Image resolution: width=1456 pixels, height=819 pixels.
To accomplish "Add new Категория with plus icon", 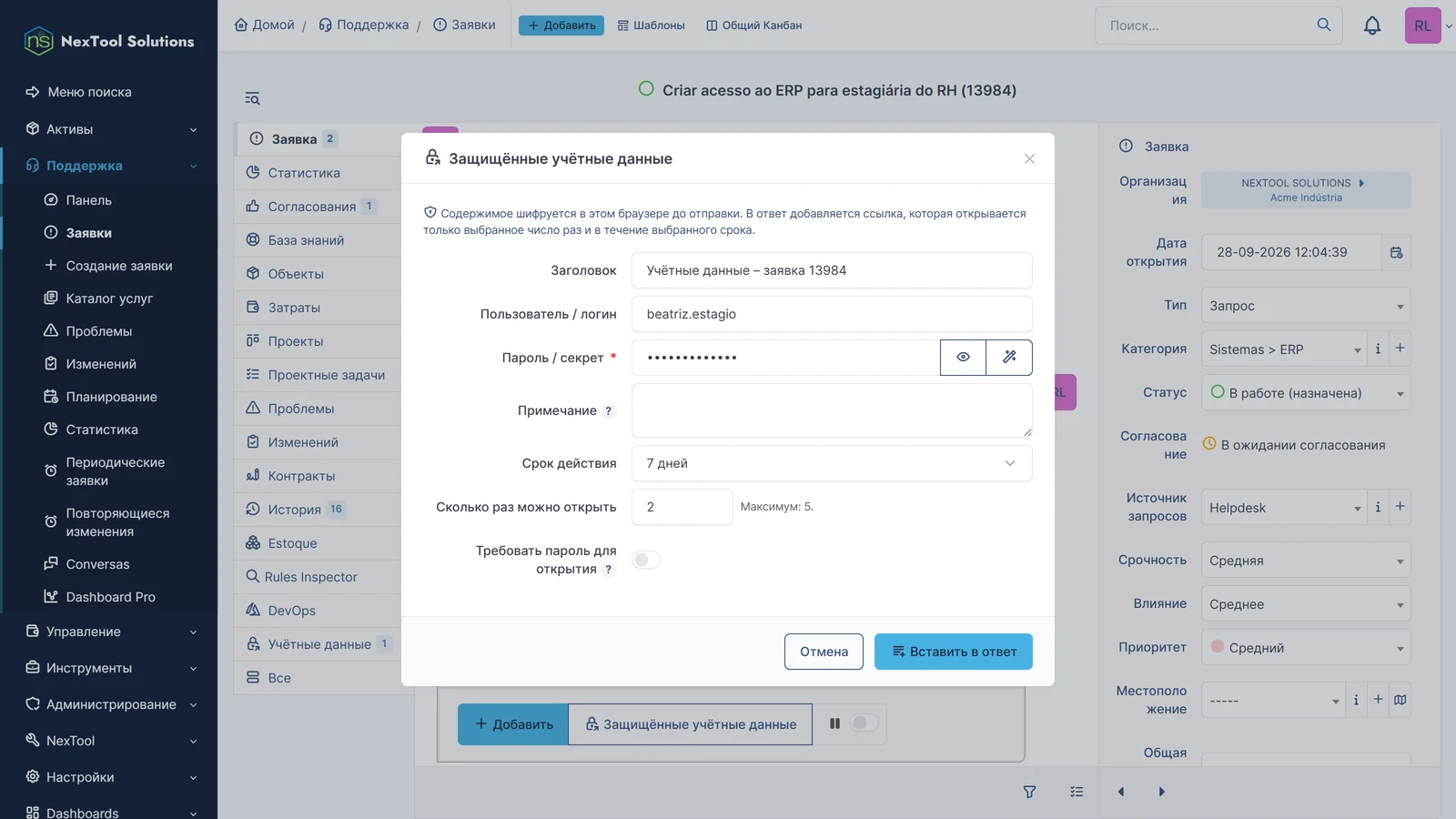I will (x=1400, y=349).
